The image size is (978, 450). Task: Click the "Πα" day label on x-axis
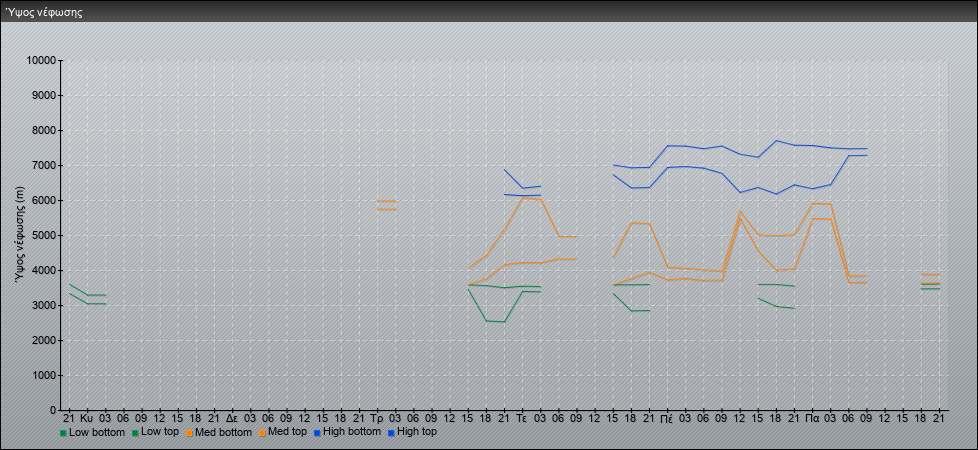pos(811,418)
